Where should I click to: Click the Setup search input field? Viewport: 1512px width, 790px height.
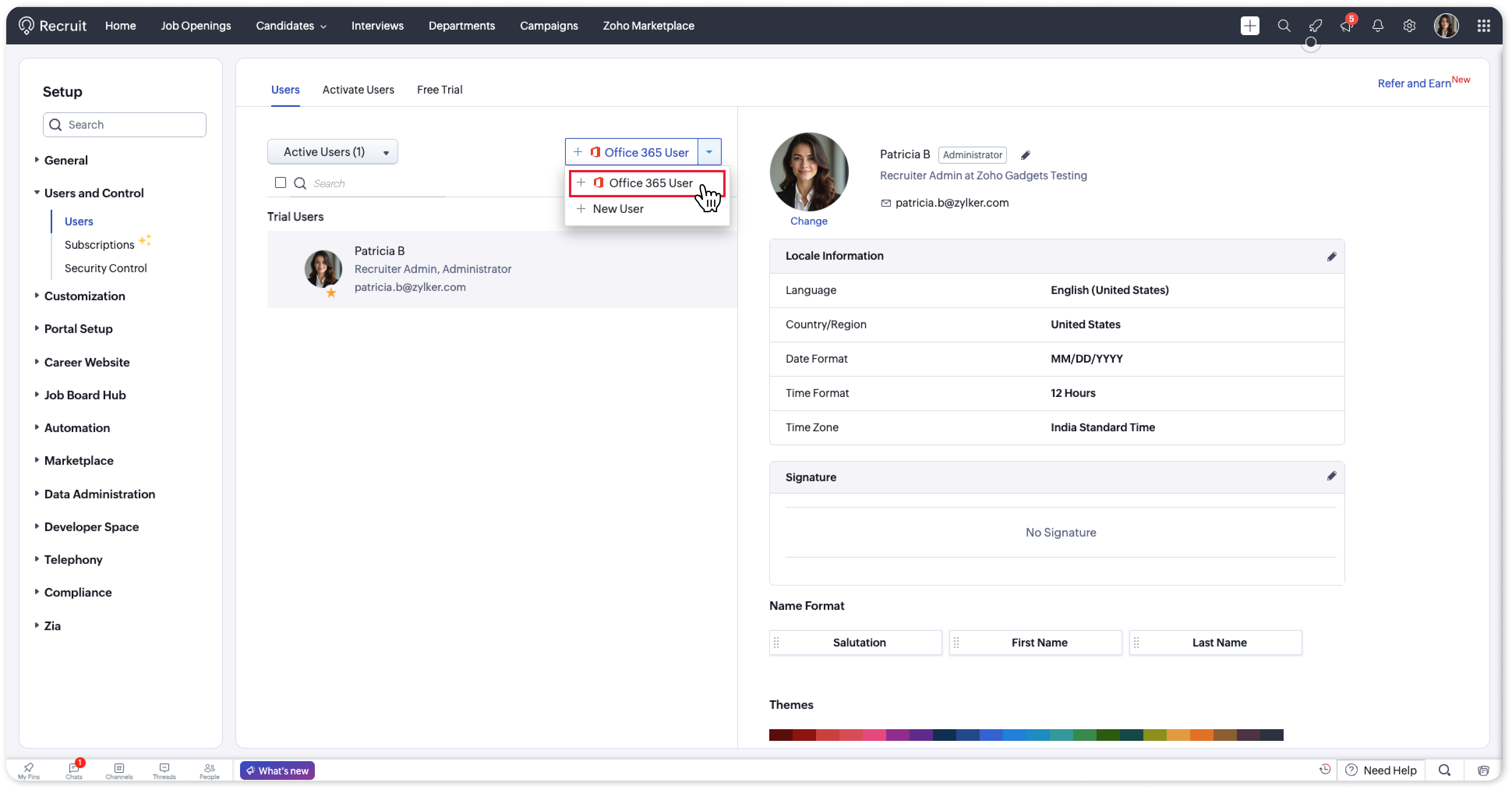(x=124, y=124)
